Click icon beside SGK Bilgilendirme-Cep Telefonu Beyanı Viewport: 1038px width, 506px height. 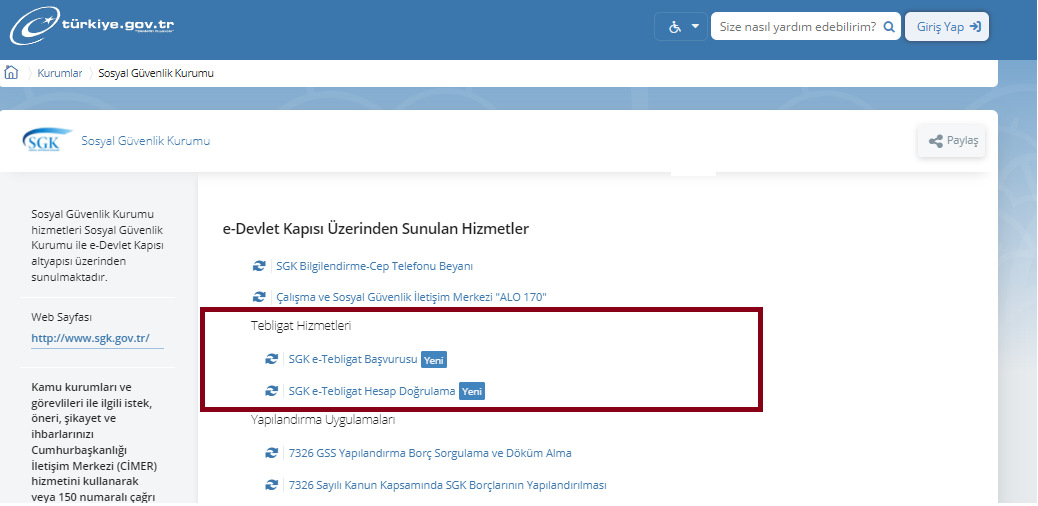(x=259, y=266)
